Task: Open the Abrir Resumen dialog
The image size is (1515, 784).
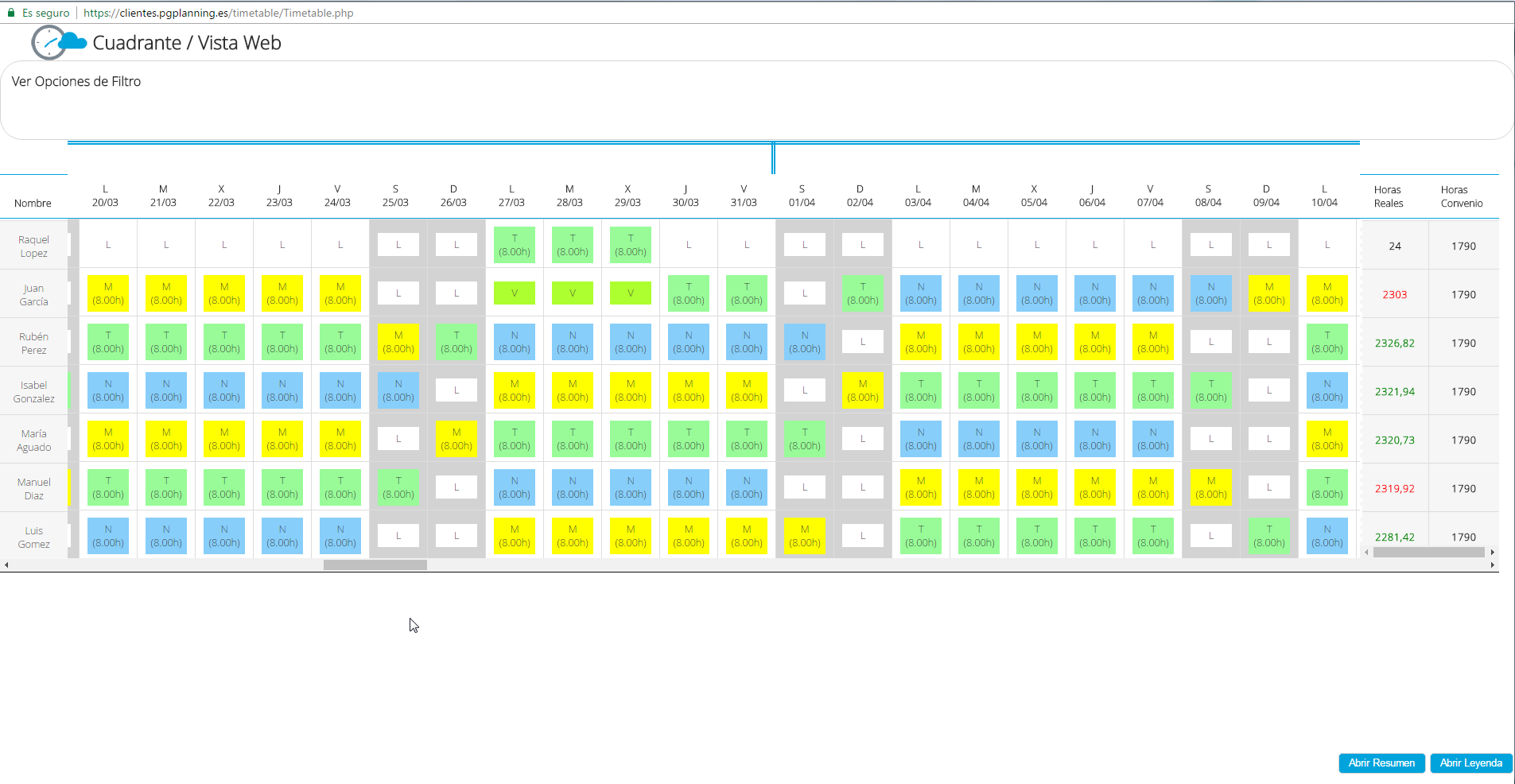Action: pos(1381,763)
